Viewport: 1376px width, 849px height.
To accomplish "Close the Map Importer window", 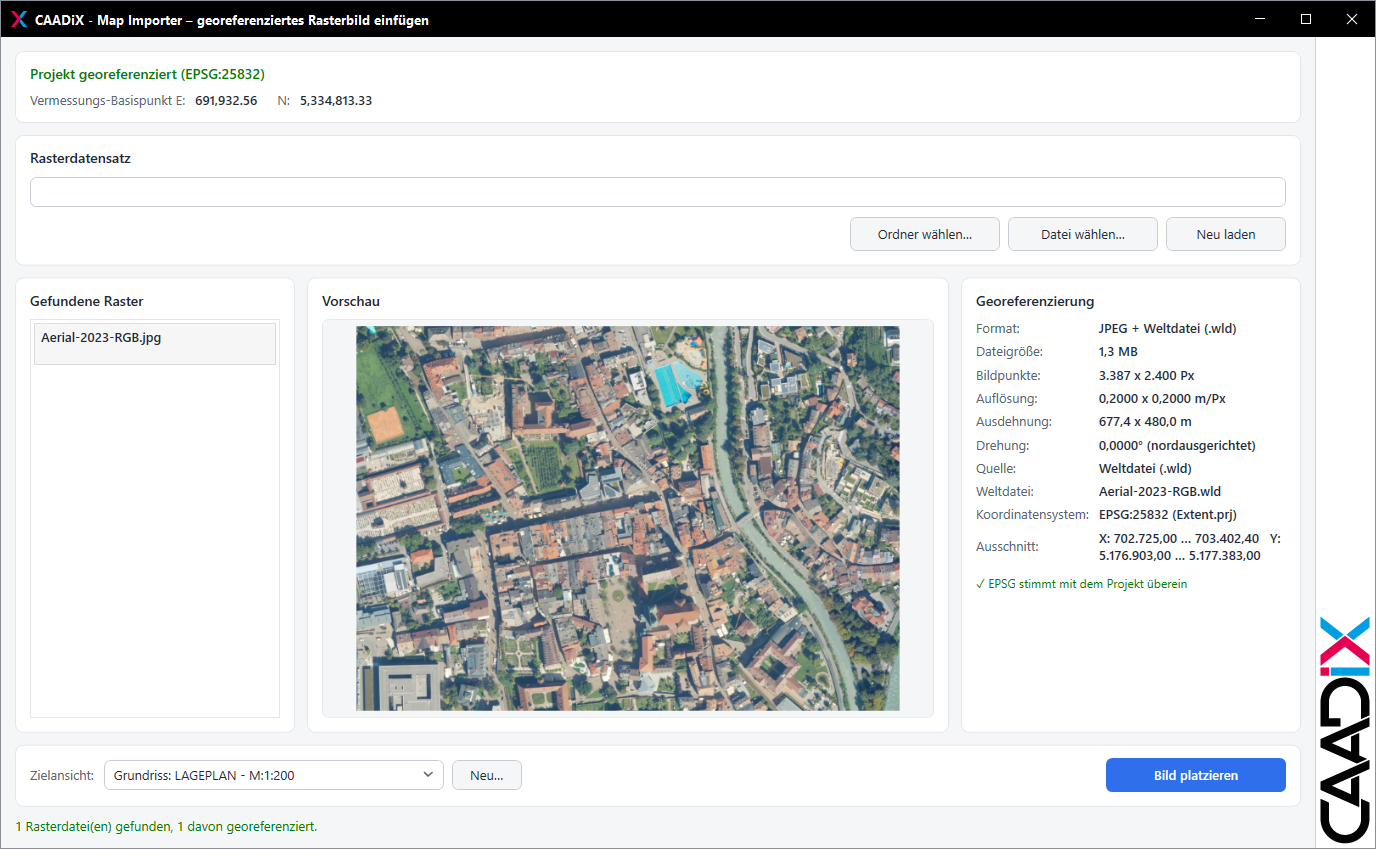I will point(1351,19).
